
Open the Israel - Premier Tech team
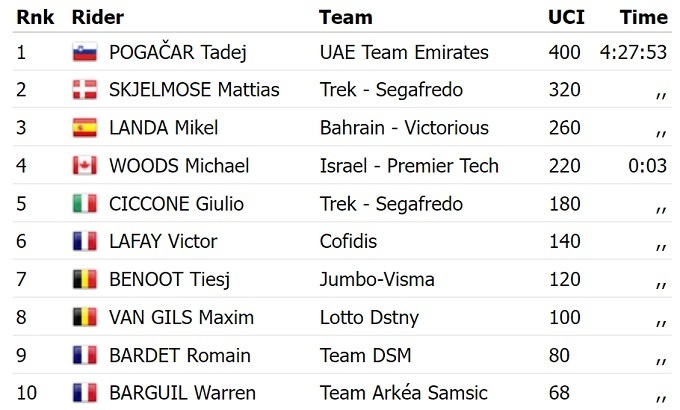409,166
